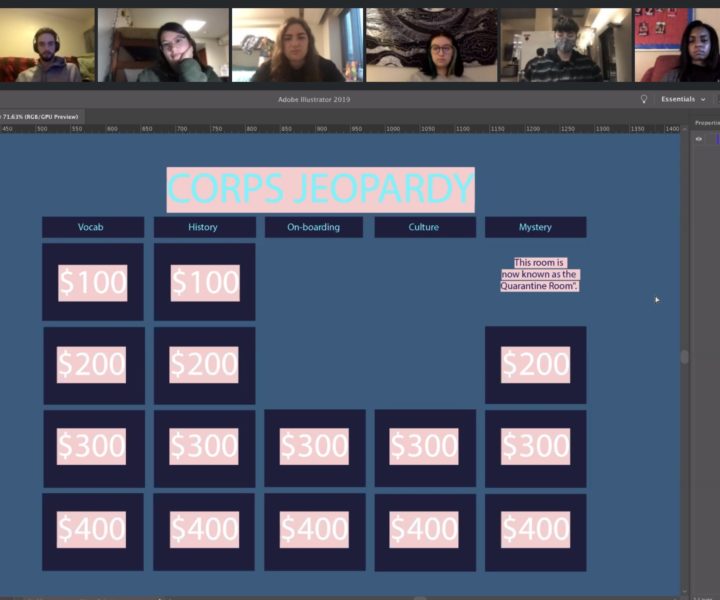Click the Mystery category header
720x600 pixels.
pyautogui.click(x=535, y=227)
